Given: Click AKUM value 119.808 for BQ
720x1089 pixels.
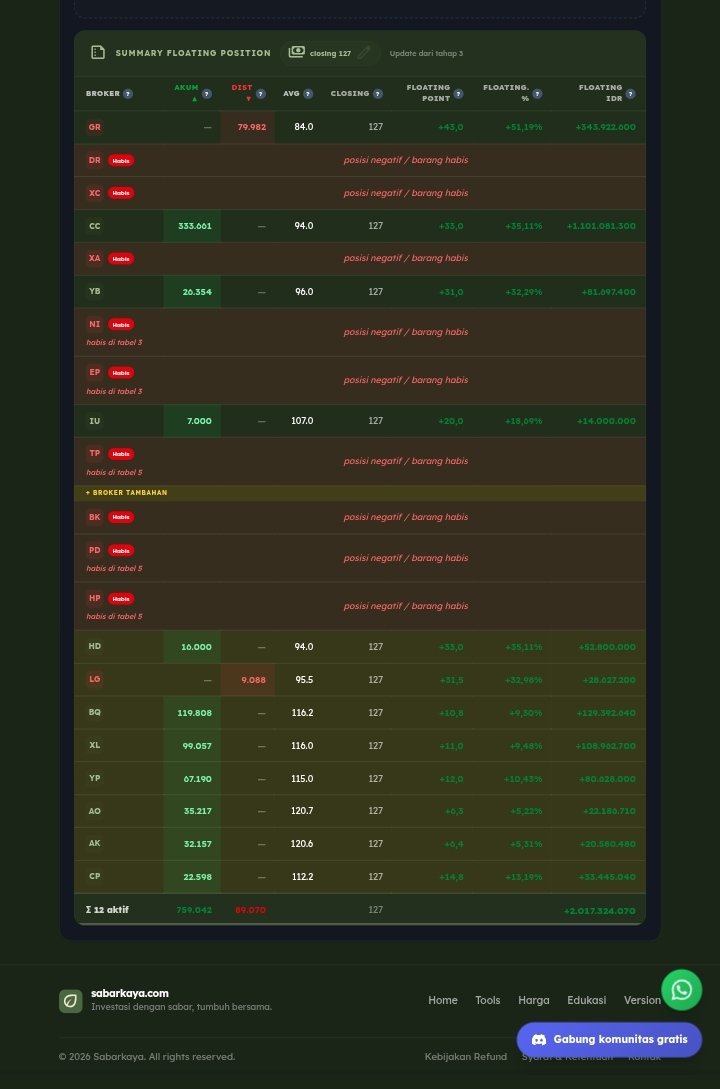Looking at the screenshot, I should pos(192,713).
